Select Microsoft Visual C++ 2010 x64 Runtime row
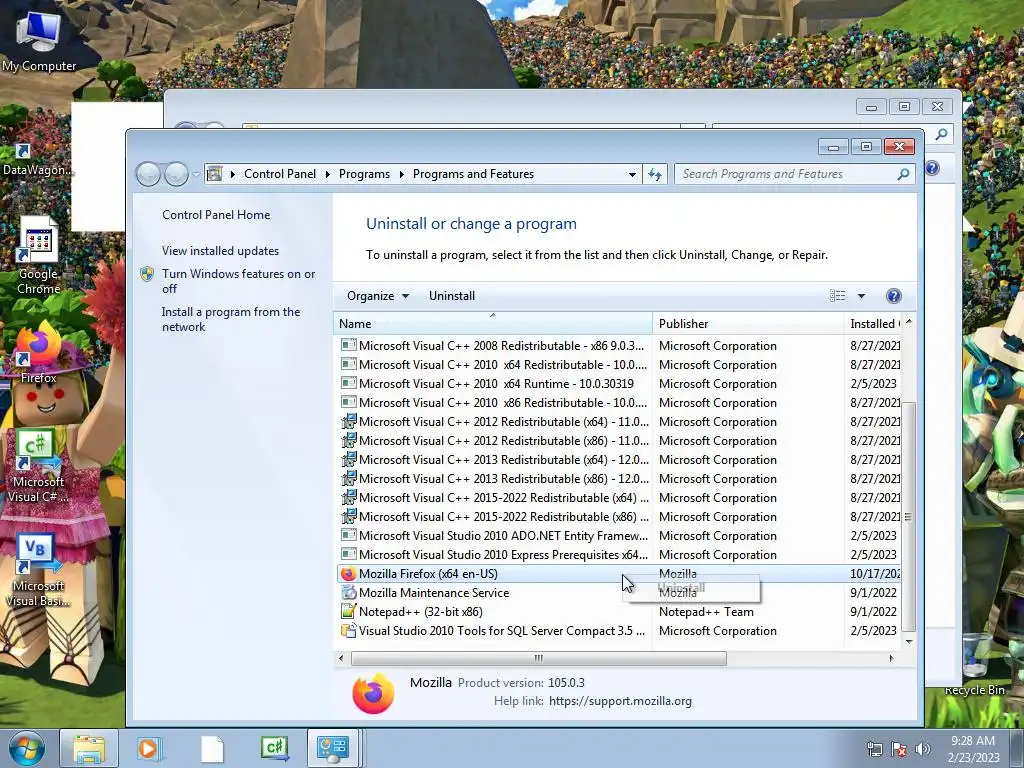This screenshot has height=768, width=1024. coord(618,383)
